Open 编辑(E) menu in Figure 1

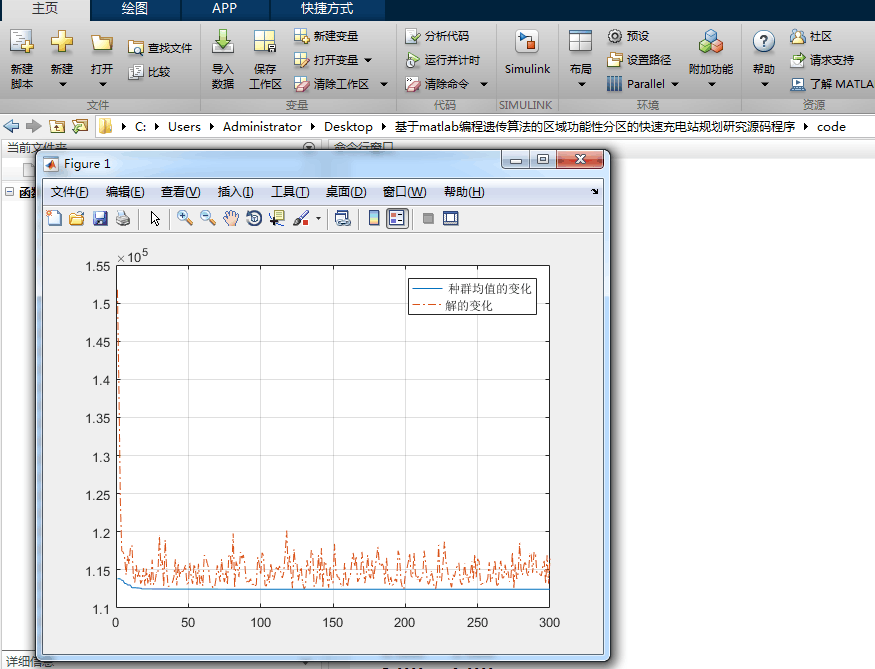(x=125, y=192)
